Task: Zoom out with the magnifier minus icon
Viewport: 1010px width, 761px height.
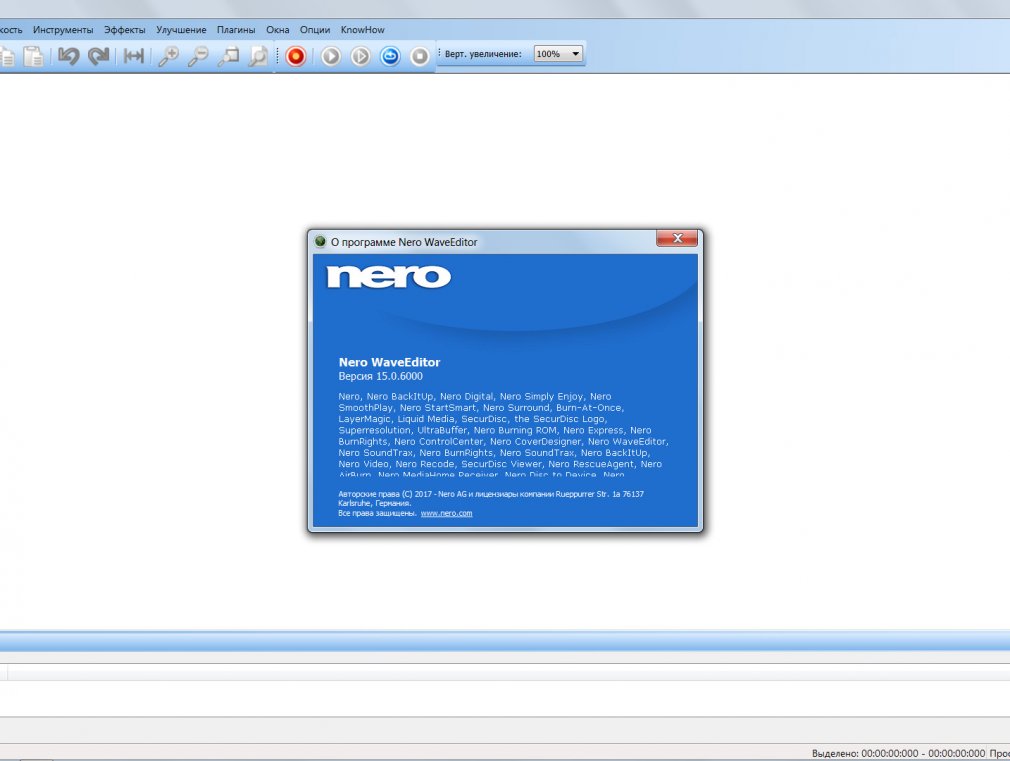Action: [198, 56]
